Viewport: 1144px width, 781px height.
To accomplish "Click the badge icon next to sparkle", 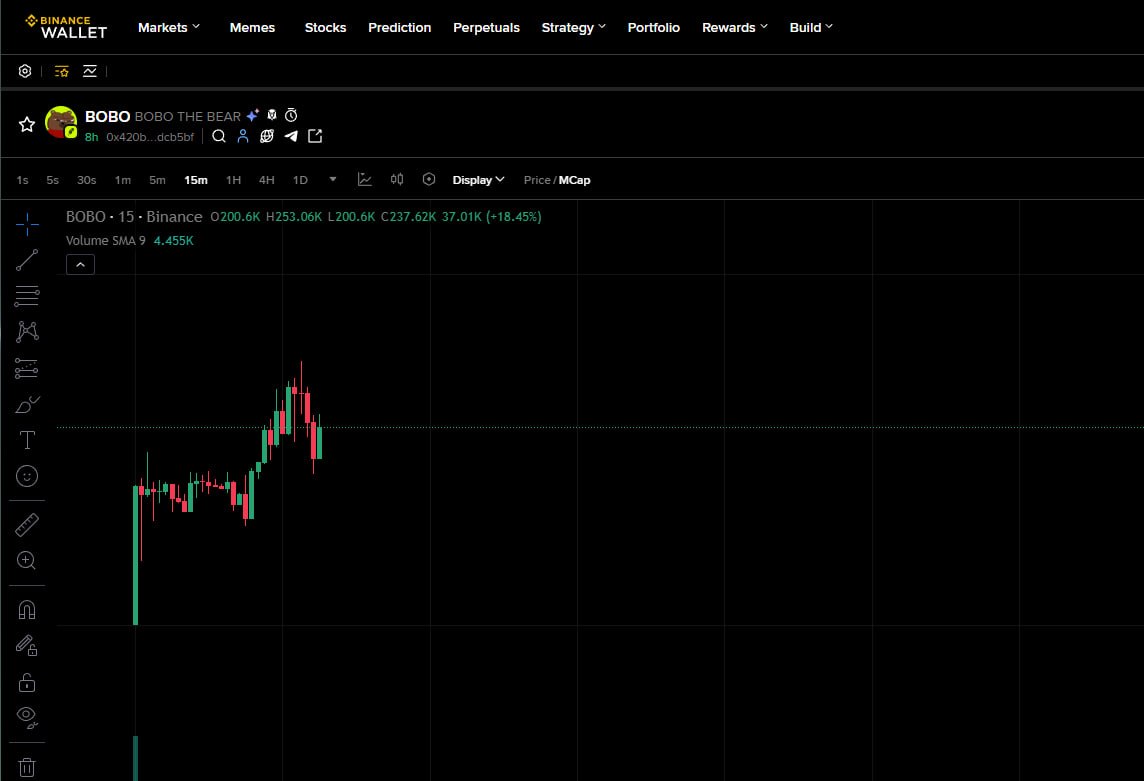I will coord(271,115).
